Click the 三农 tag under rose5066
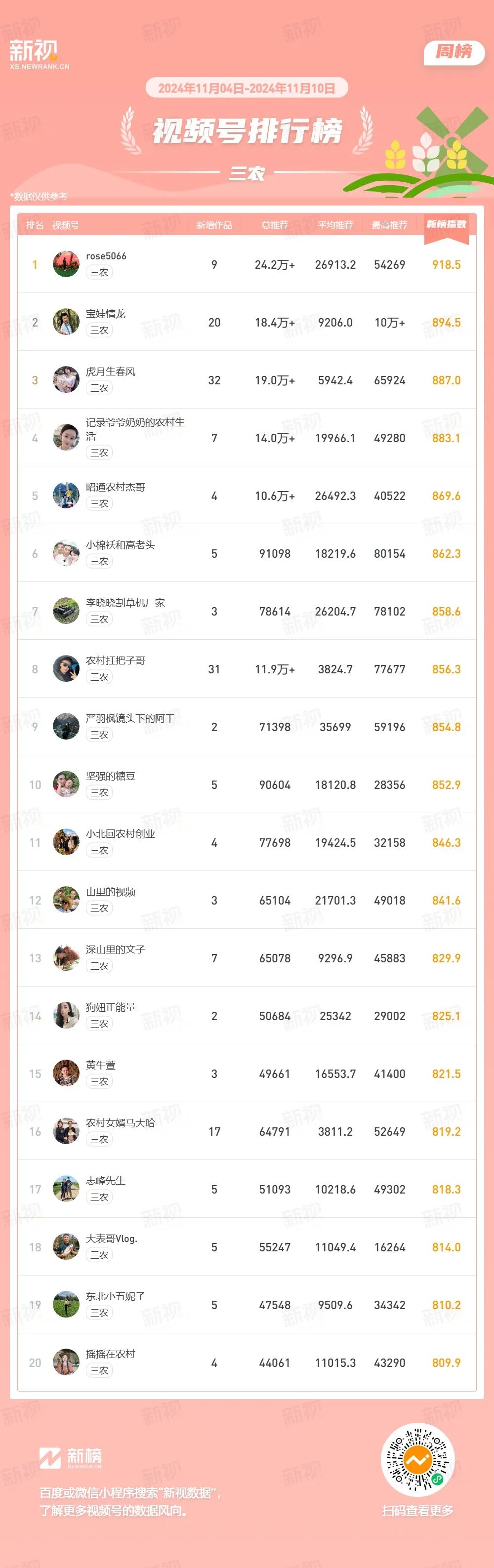The width and height of the screenshot is (494, 1568). tap(99, 272)
